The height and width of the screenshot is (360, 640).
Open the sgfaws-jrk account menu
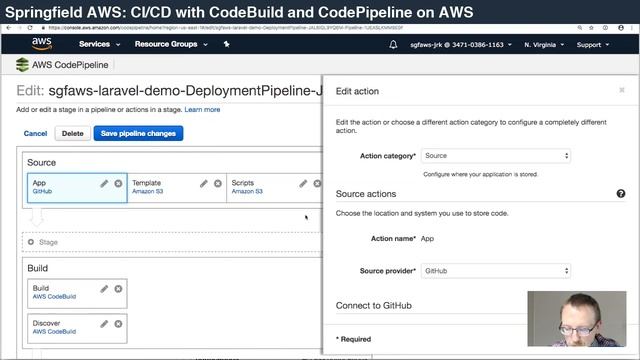461,44
